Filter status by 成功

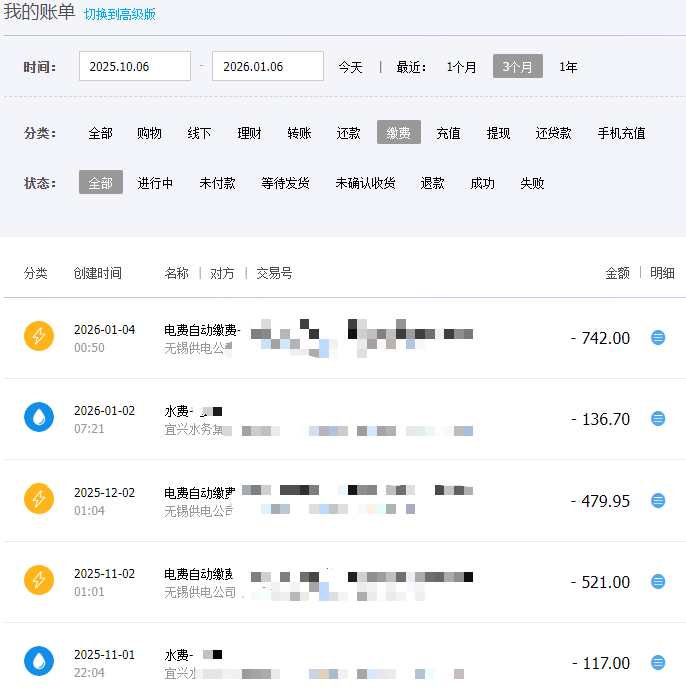click(482, 183)
